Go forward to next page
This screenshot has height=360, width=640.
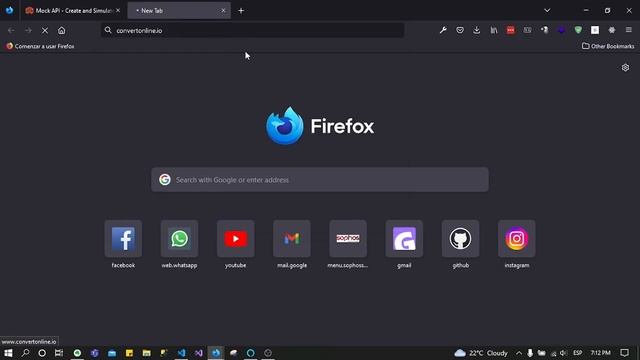28,30
